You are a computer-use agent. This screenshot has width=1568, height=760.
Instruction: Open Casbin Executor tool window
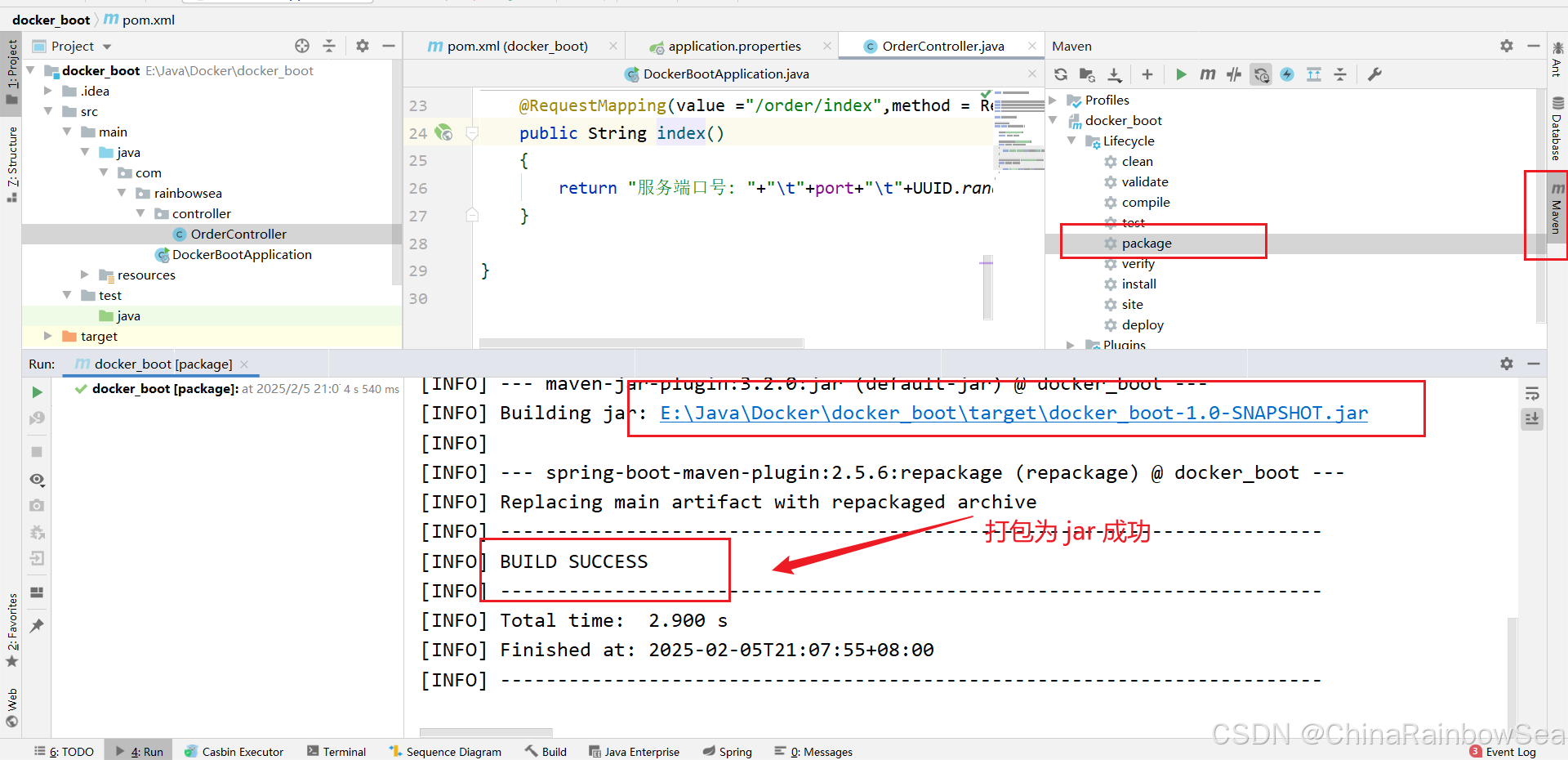click(234, 751)
